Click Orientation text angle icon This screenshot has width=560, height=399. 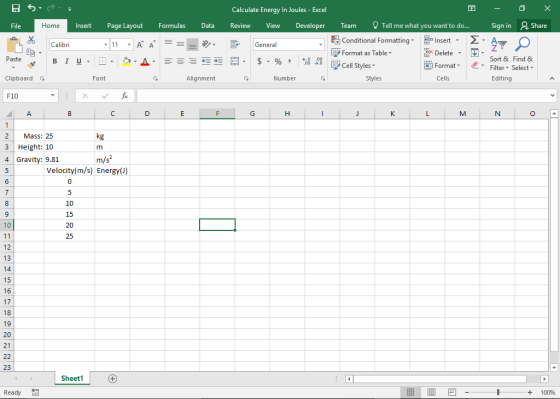click(206, 44)
